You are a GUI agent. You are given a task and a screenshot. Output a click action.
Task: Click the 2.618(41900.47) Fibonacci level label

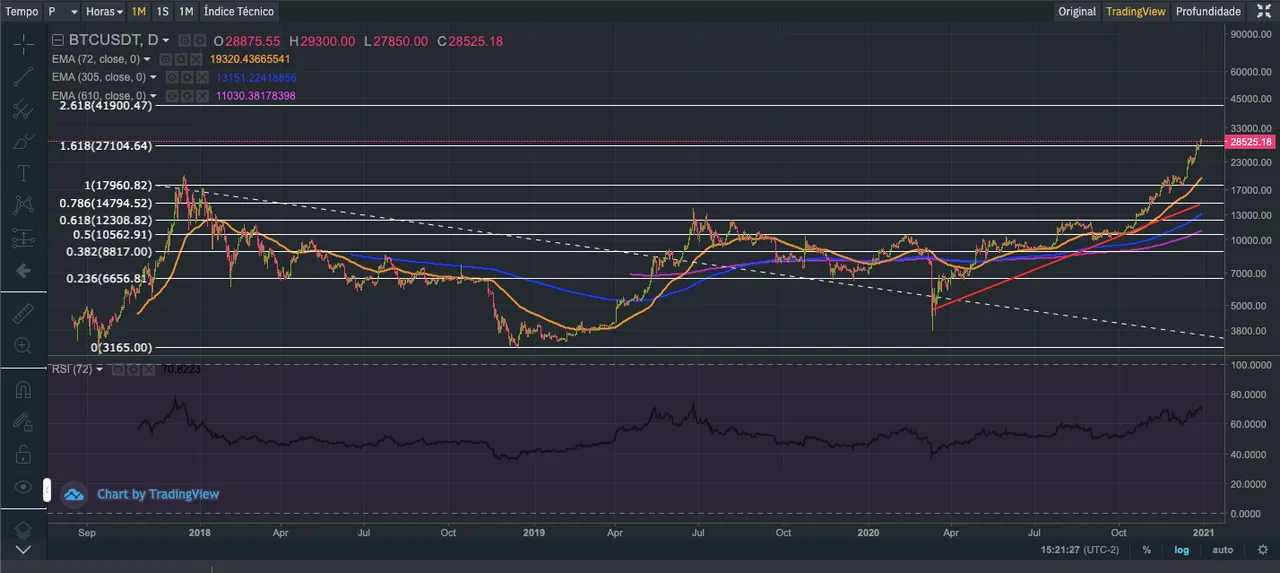[104, 105]
